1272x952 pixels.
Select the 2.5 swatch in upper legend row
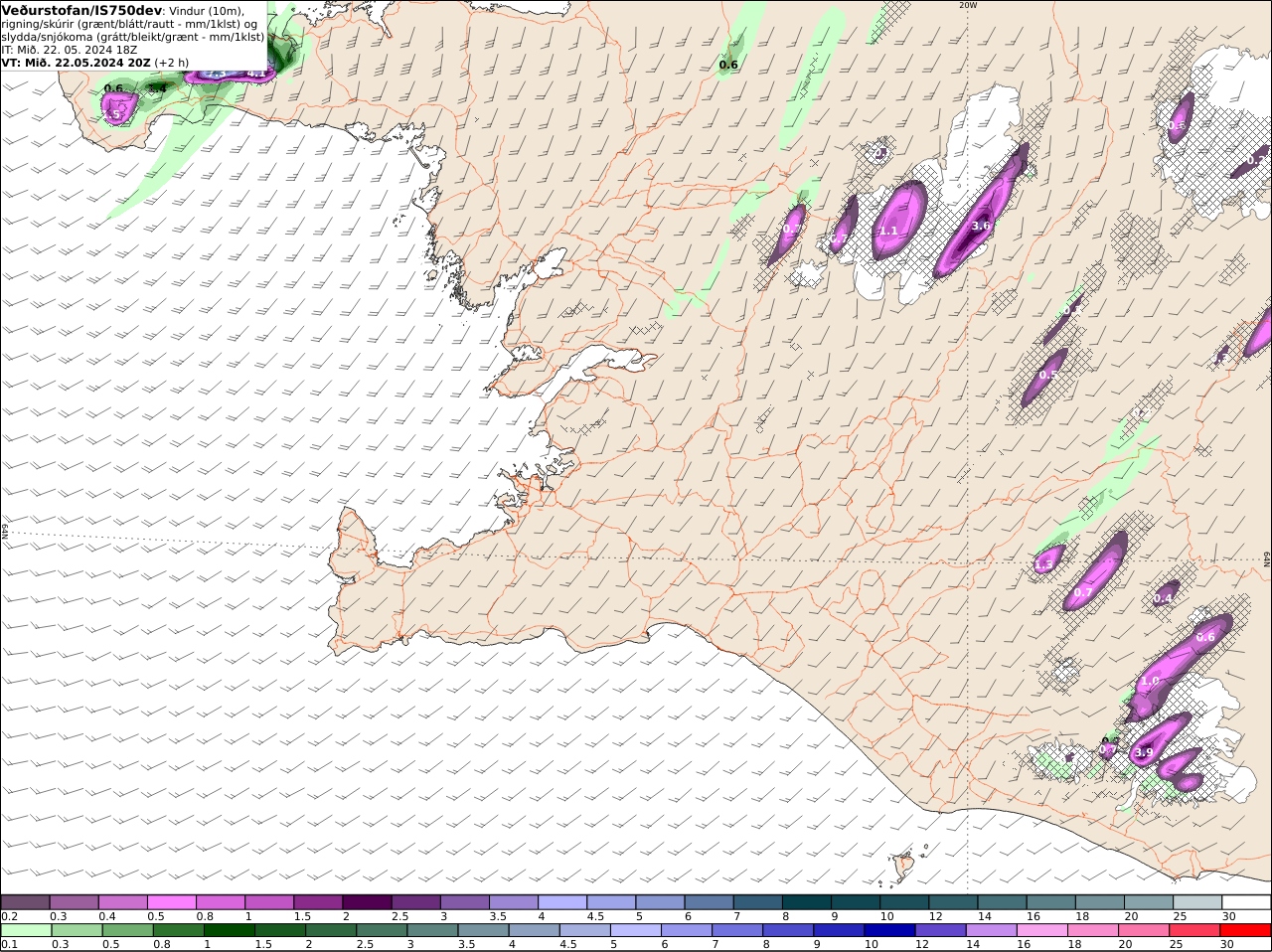415,902
